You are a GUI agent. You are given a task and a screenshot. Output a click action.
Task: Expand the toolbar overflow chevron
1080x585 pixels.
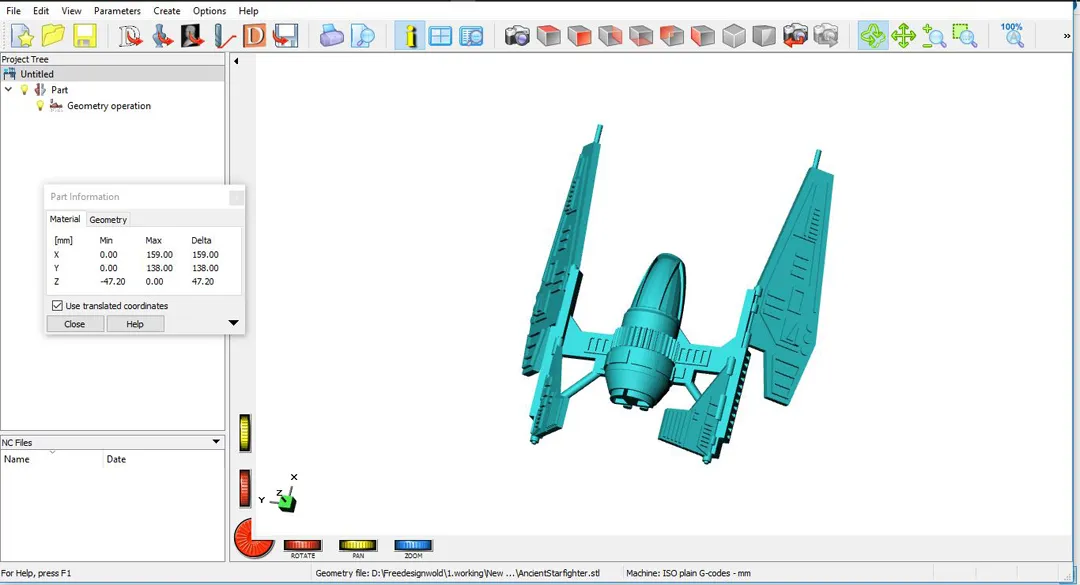coord(1066,36)
